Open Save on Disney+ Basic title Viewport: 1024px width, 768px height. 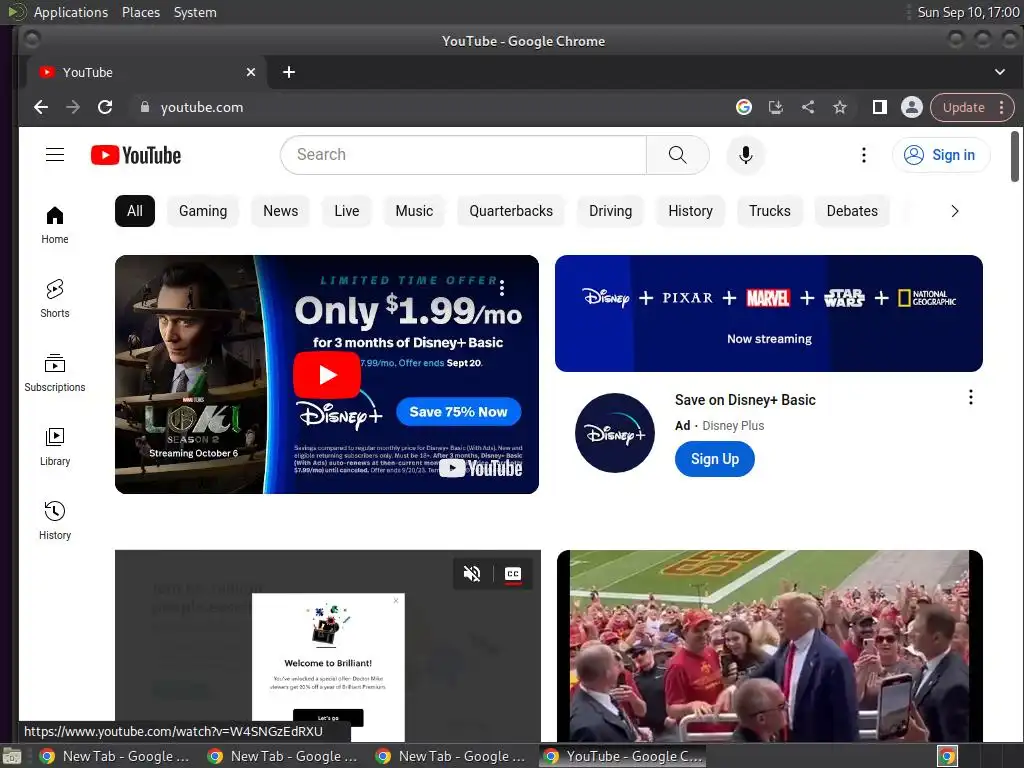point(745,400)
